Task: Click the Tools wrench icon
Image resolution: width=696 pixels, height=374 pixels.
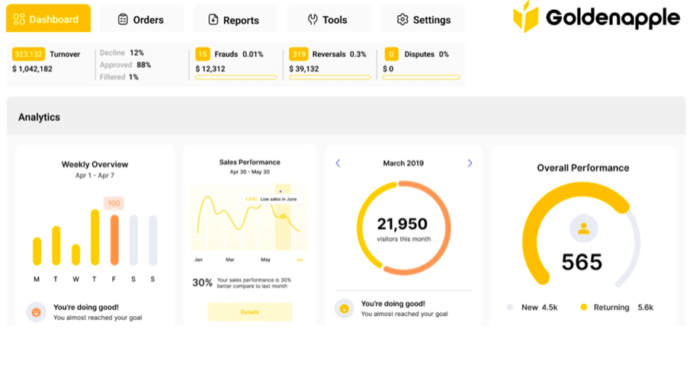Action: click(x=313, y=19)
